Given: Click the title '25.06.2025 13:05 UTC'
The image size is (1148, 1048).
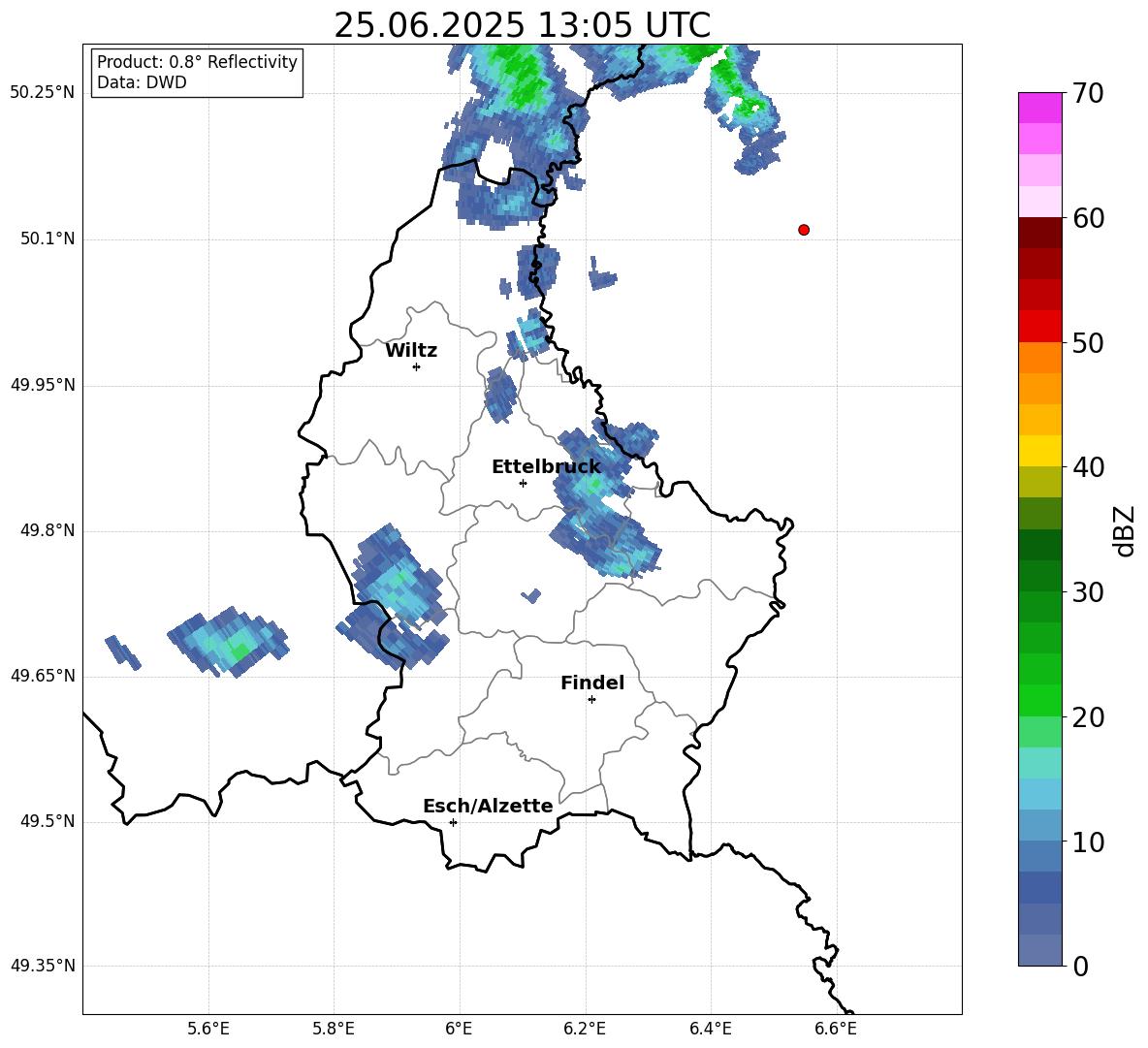Looking at the screenshot, I should click(522, 25).
